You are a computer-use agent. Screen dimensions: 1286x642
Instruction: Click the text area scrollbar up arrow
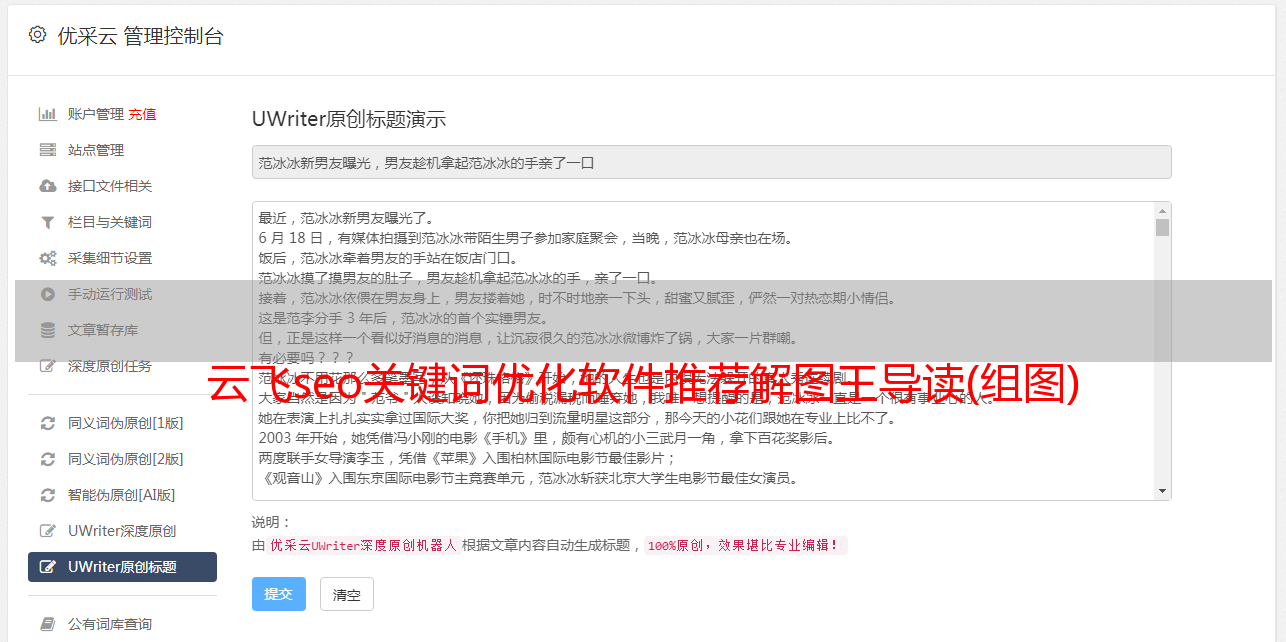point(1162,211)
